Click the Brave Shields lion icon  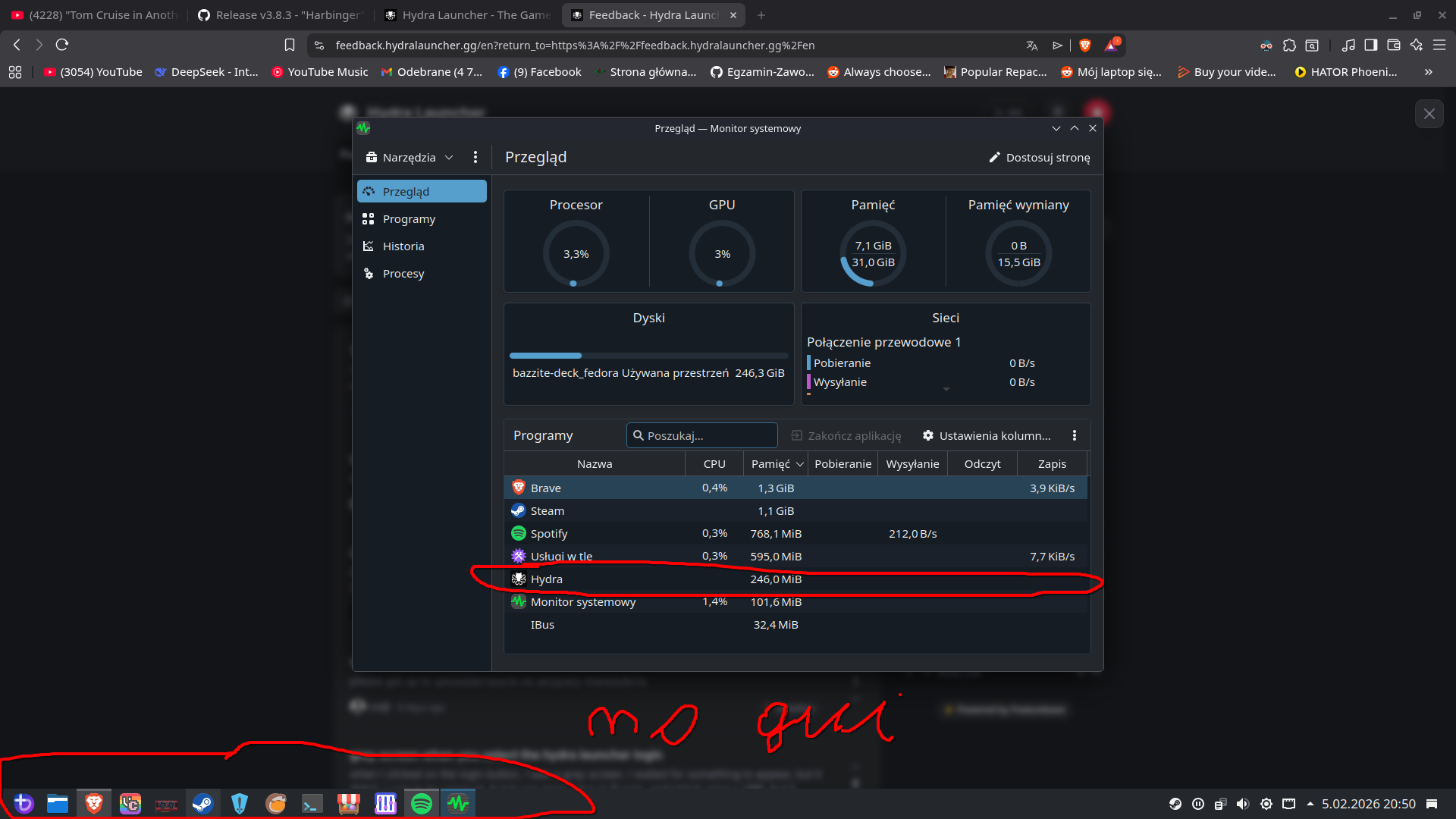coord(1085,45)
